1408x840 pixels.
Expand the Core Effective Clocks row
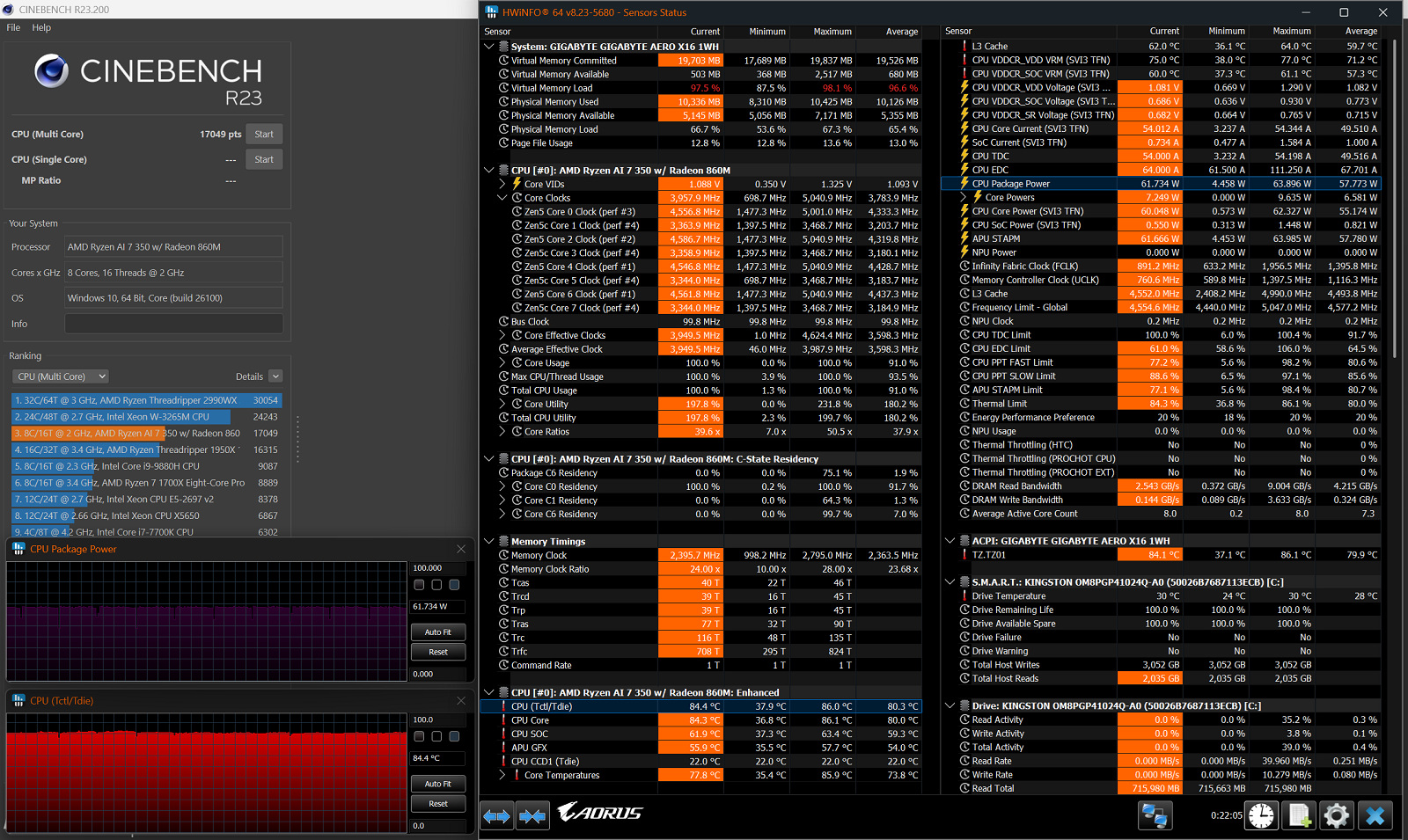(x=502, y=335)
